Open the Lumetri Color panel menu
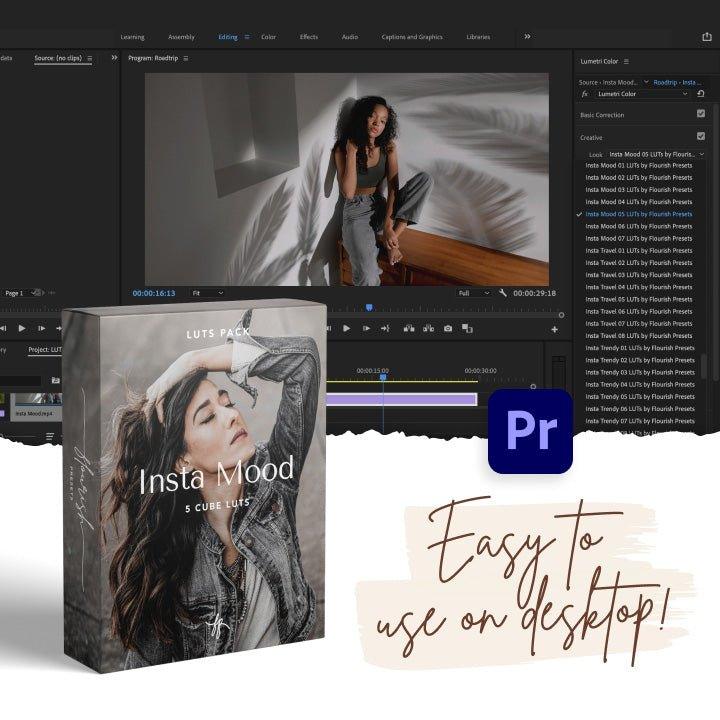720x720 pixels. [x=626, y=62]
